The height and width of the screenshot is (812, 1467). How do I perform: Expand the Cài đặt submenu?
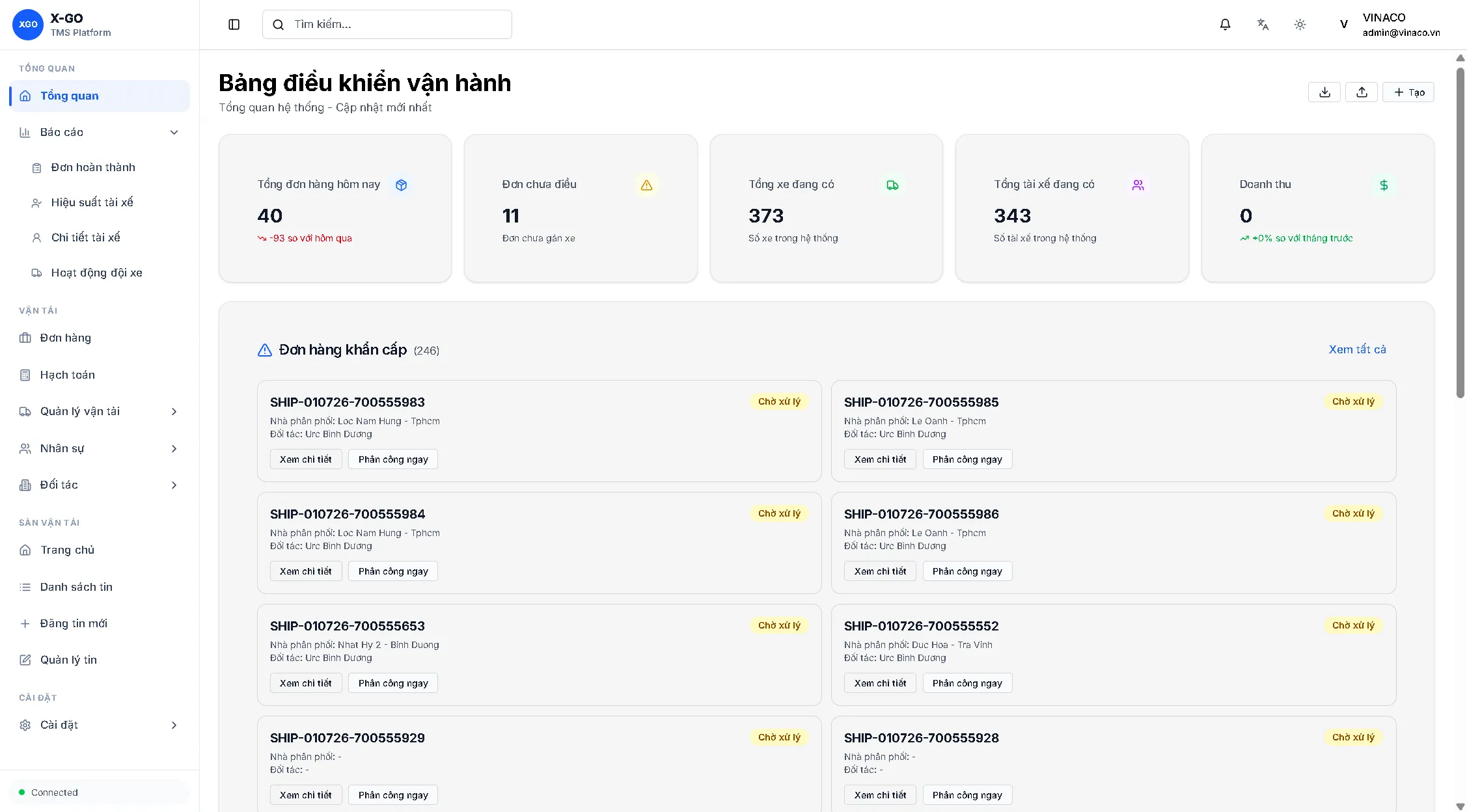[x=174, y=725]
